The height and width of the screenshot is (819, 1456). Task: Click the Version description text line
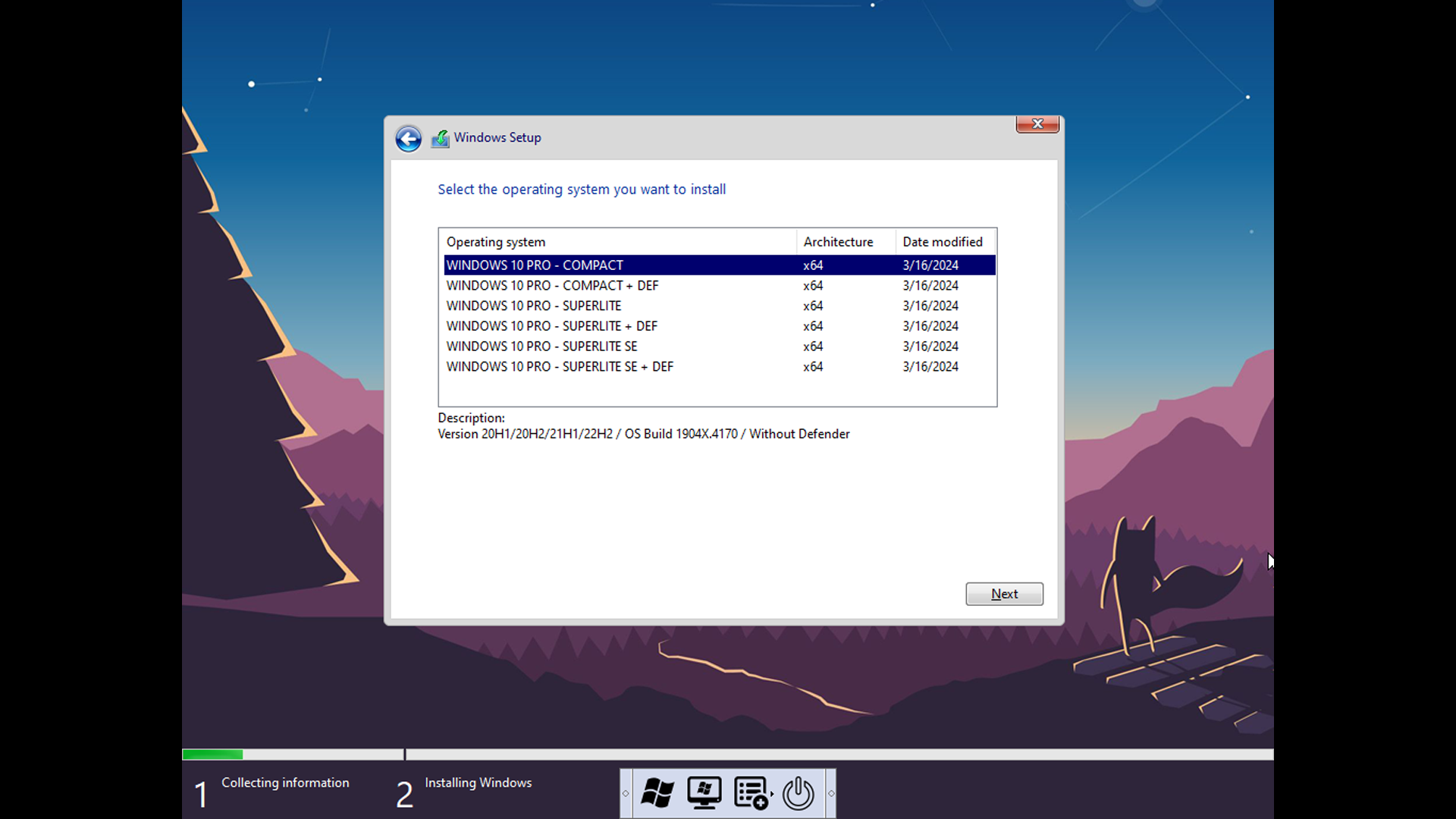644,434
